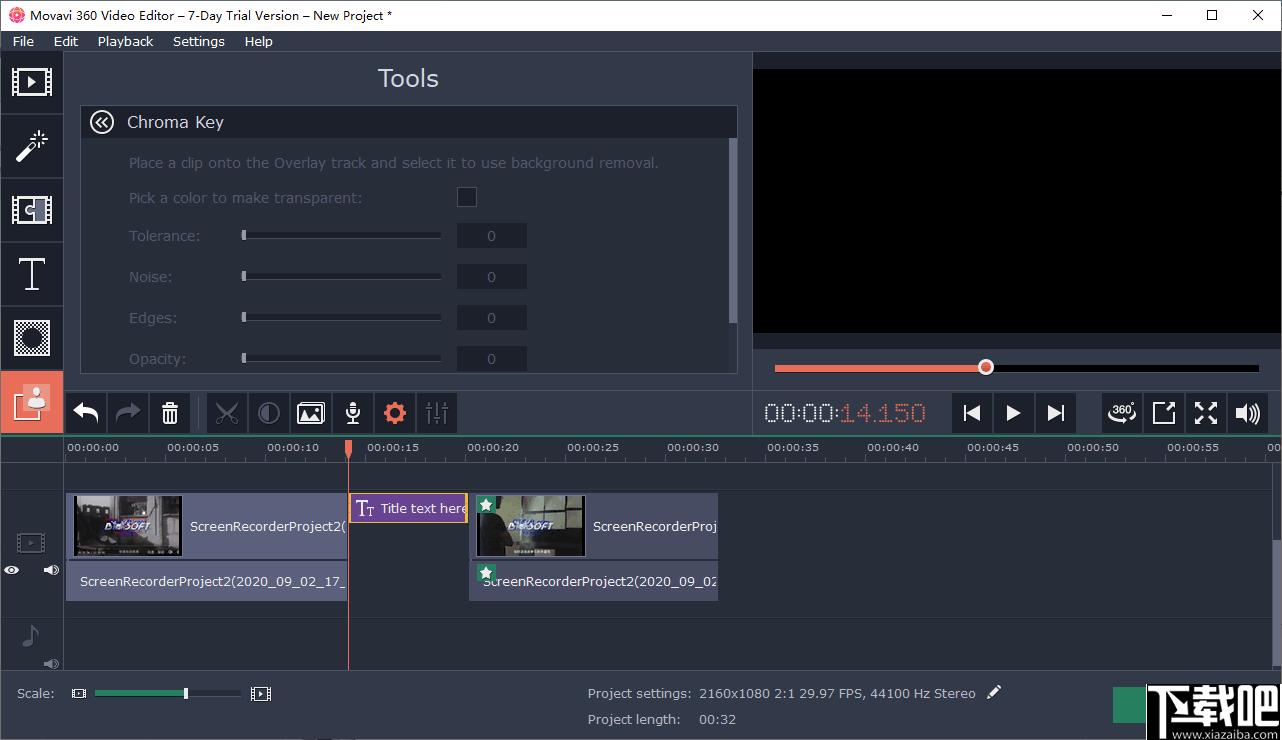The width and height of the screenshot is (1282, 740).
Task: Click the Tolerance value field
Action: coord(492,236)
